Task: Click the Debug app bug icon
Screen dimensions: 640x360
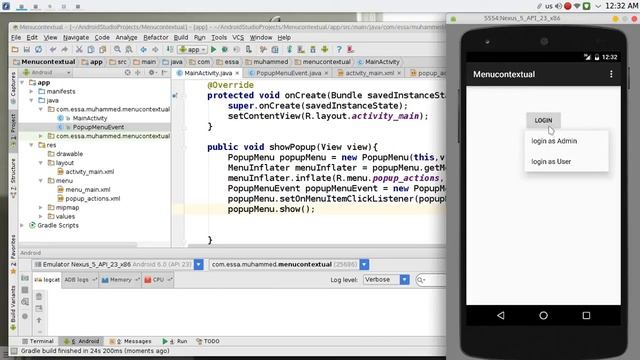Action: (x=224, y=50)
